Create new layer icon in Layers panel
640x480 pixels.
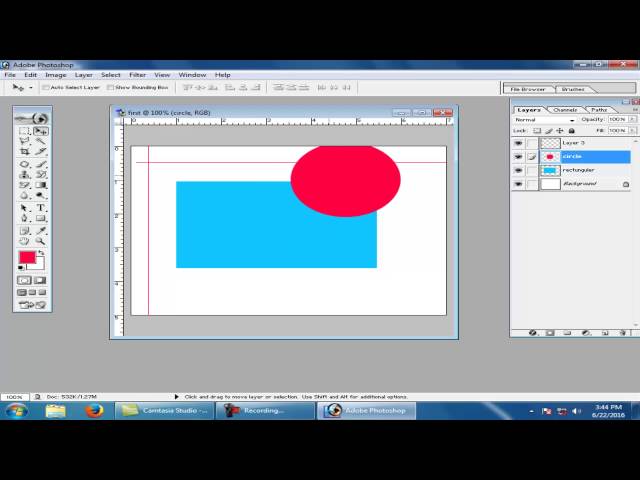[605, 333]
